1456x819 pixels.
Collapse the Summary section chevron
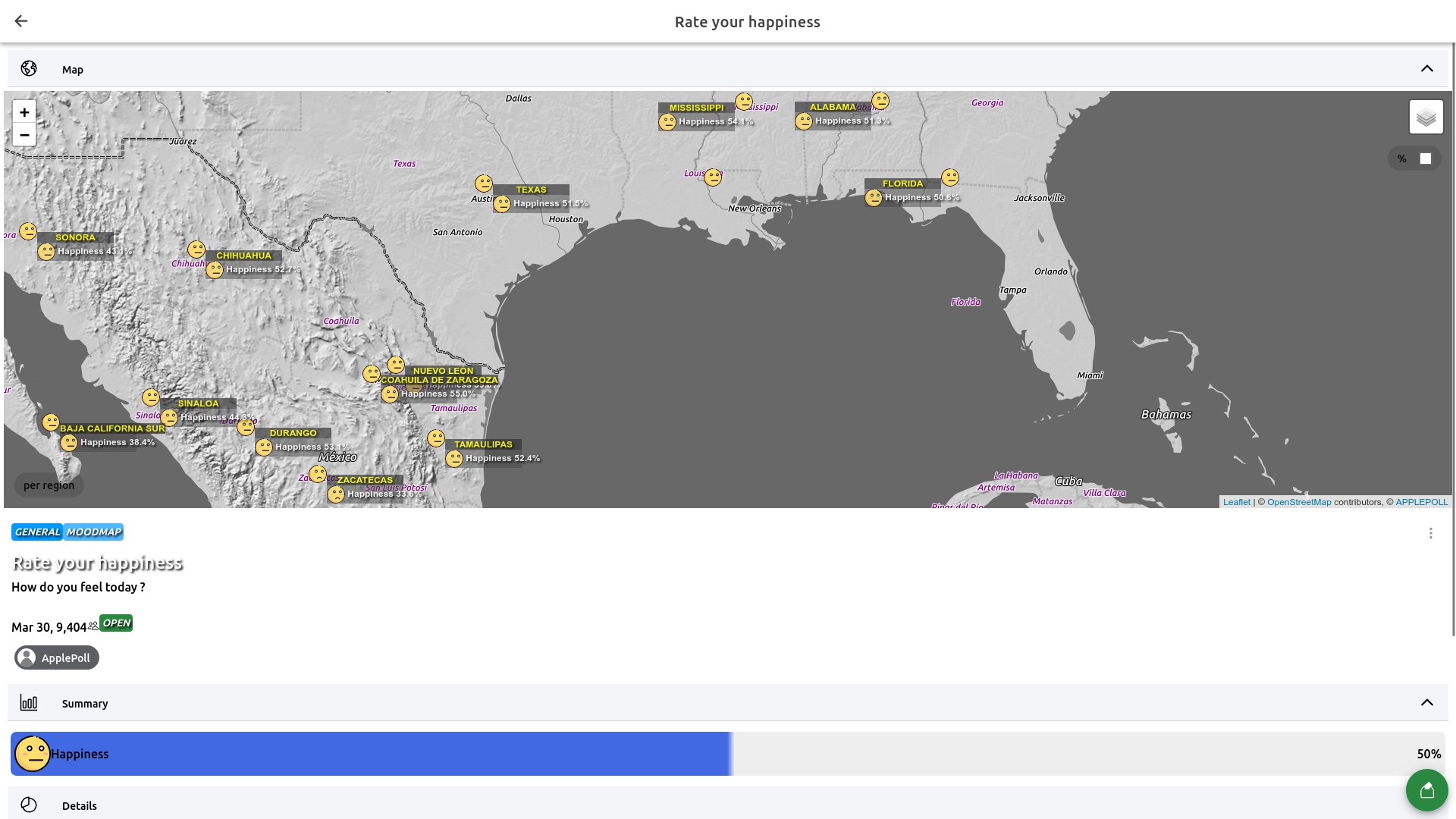pyautogui.click(x=1426, y=703)
